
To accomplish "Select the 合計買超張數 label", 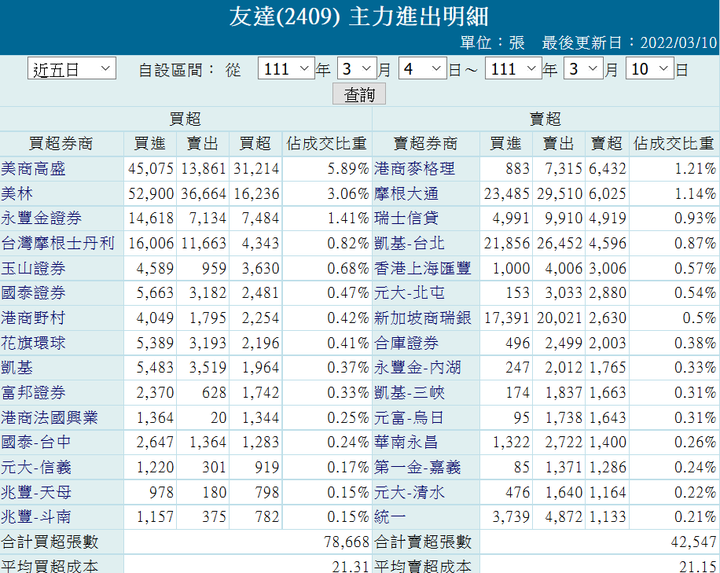I will [50, 542].
